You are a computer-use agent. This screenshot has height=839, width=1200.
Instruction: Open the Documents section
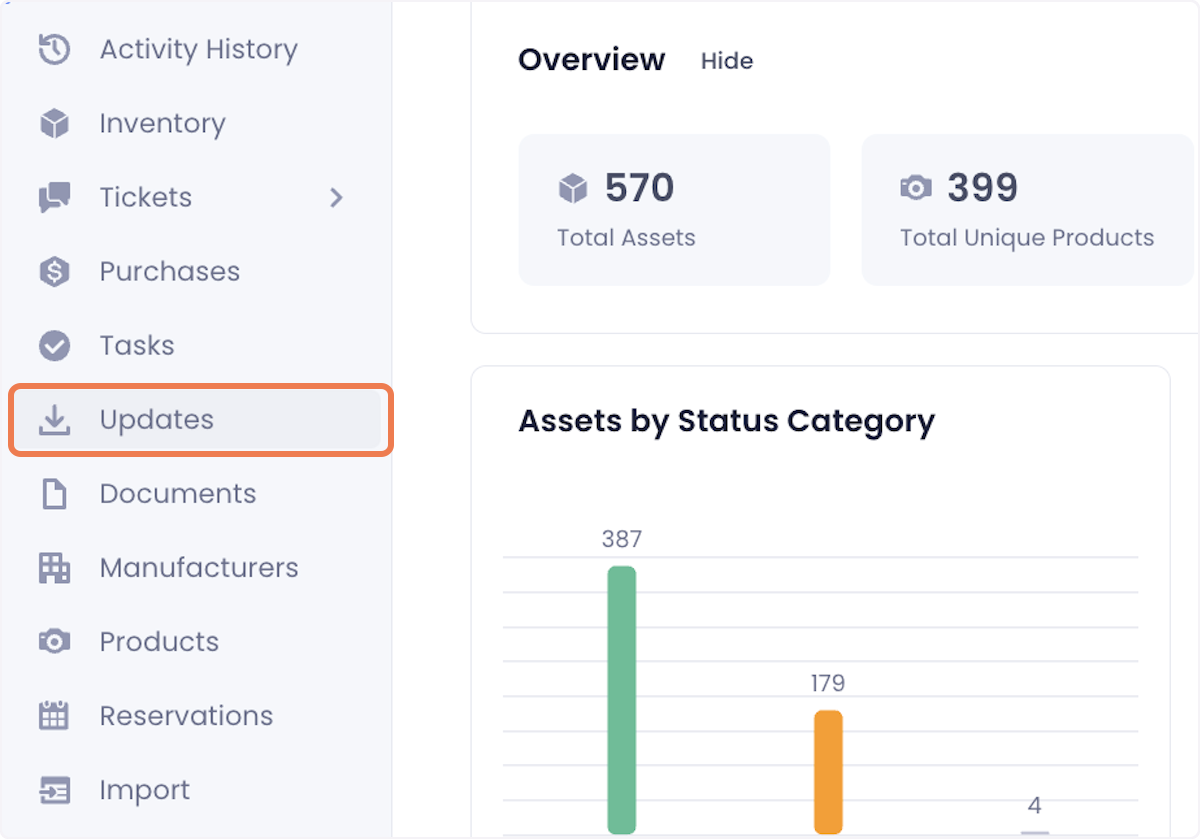point(178,494)
